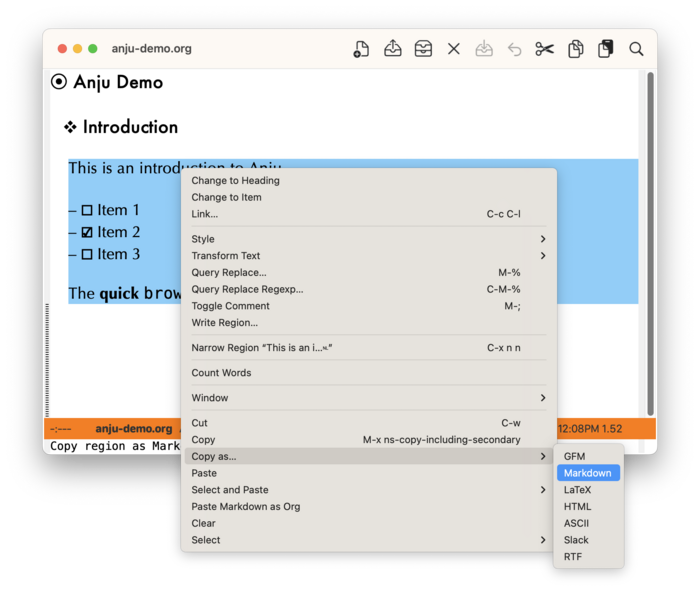
Task: Click the Item 1 label
Action: (118, 210)
